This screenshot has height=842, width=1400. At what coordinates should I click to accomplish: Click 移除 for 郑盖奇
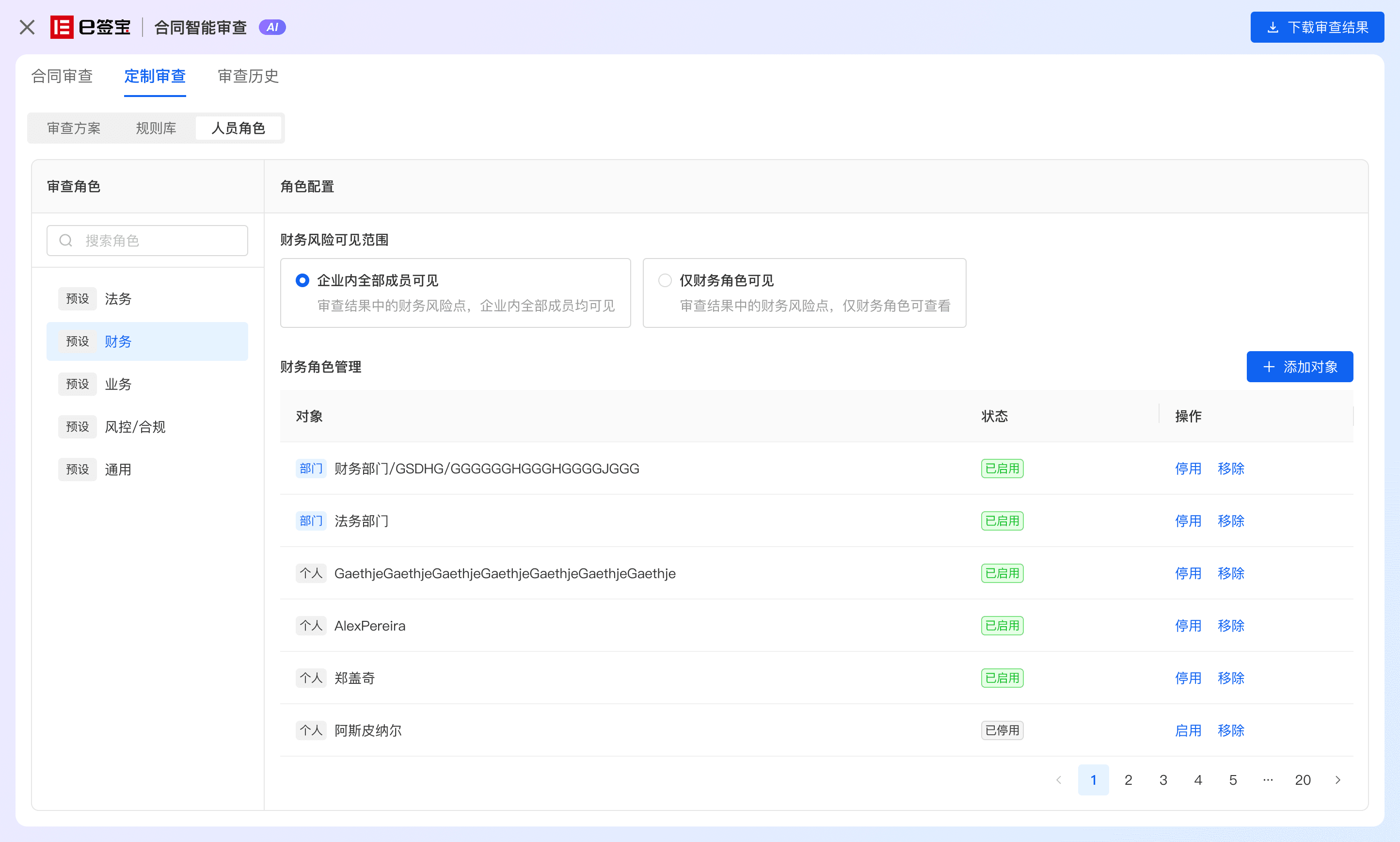point(1231,678)
